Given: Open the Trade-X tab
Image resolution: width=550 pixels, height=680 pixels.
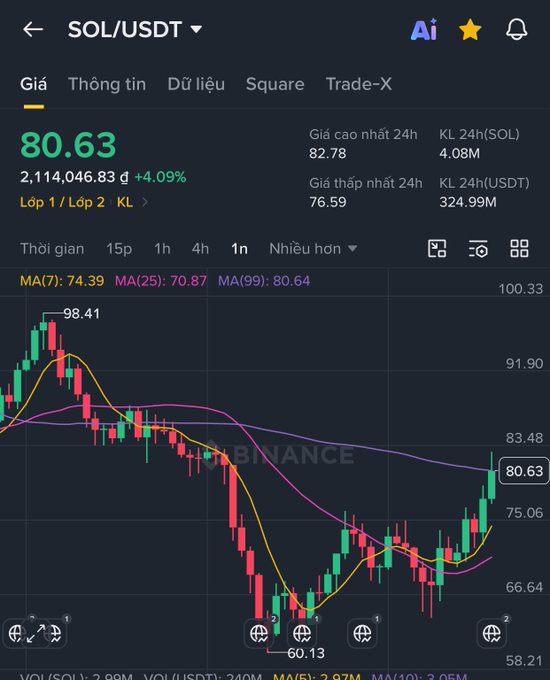Looking at the screenshot, I should [x=359, y=84].
